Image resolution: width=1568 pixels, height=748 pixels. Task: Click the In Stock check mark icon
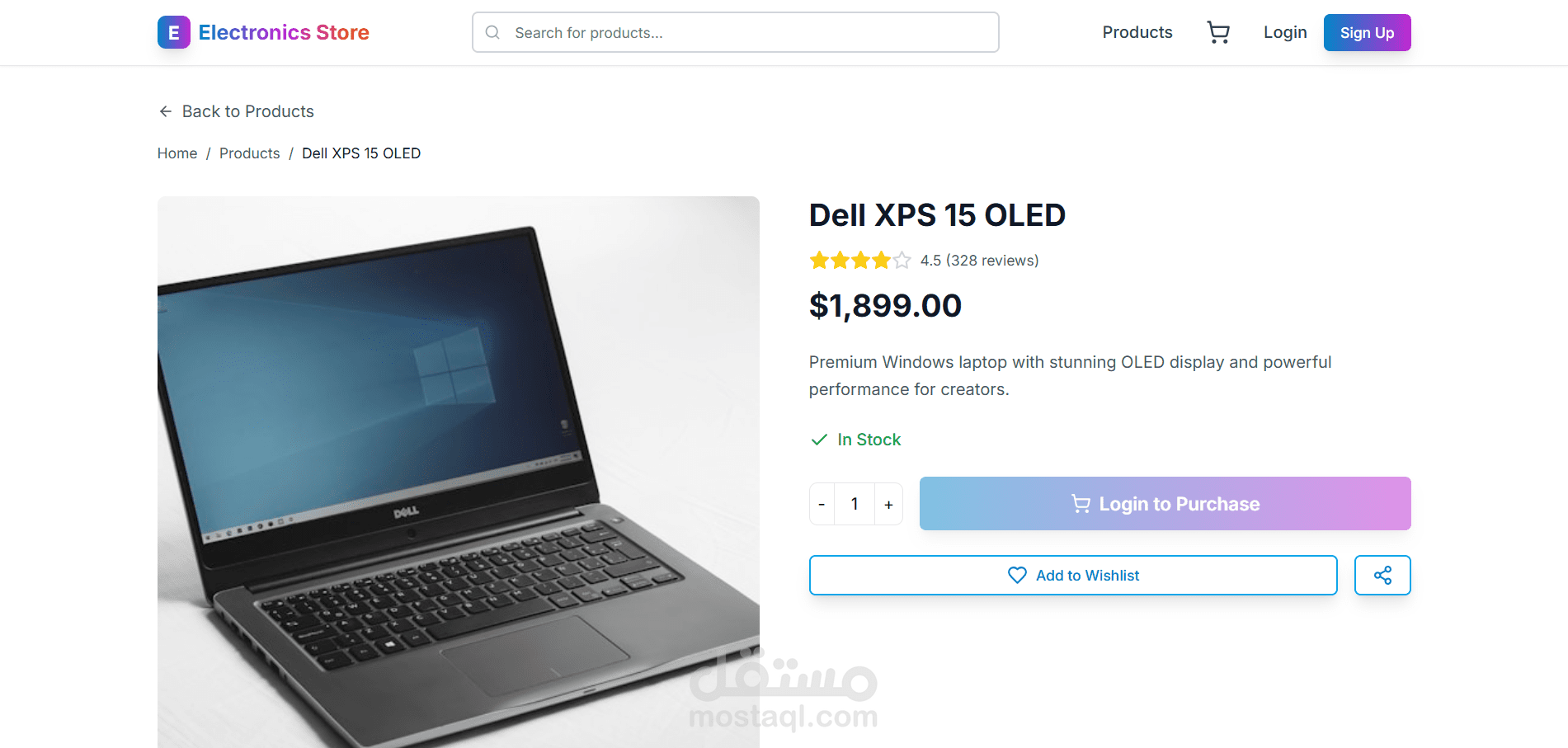[819, 440]
